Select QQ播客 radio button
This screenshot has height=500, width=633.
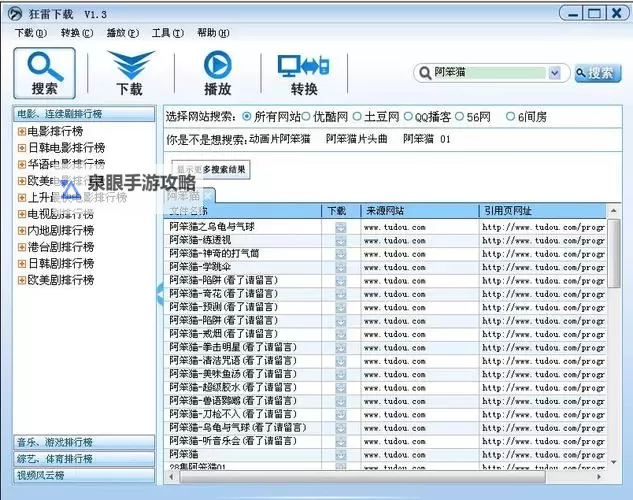click(408, 117)
